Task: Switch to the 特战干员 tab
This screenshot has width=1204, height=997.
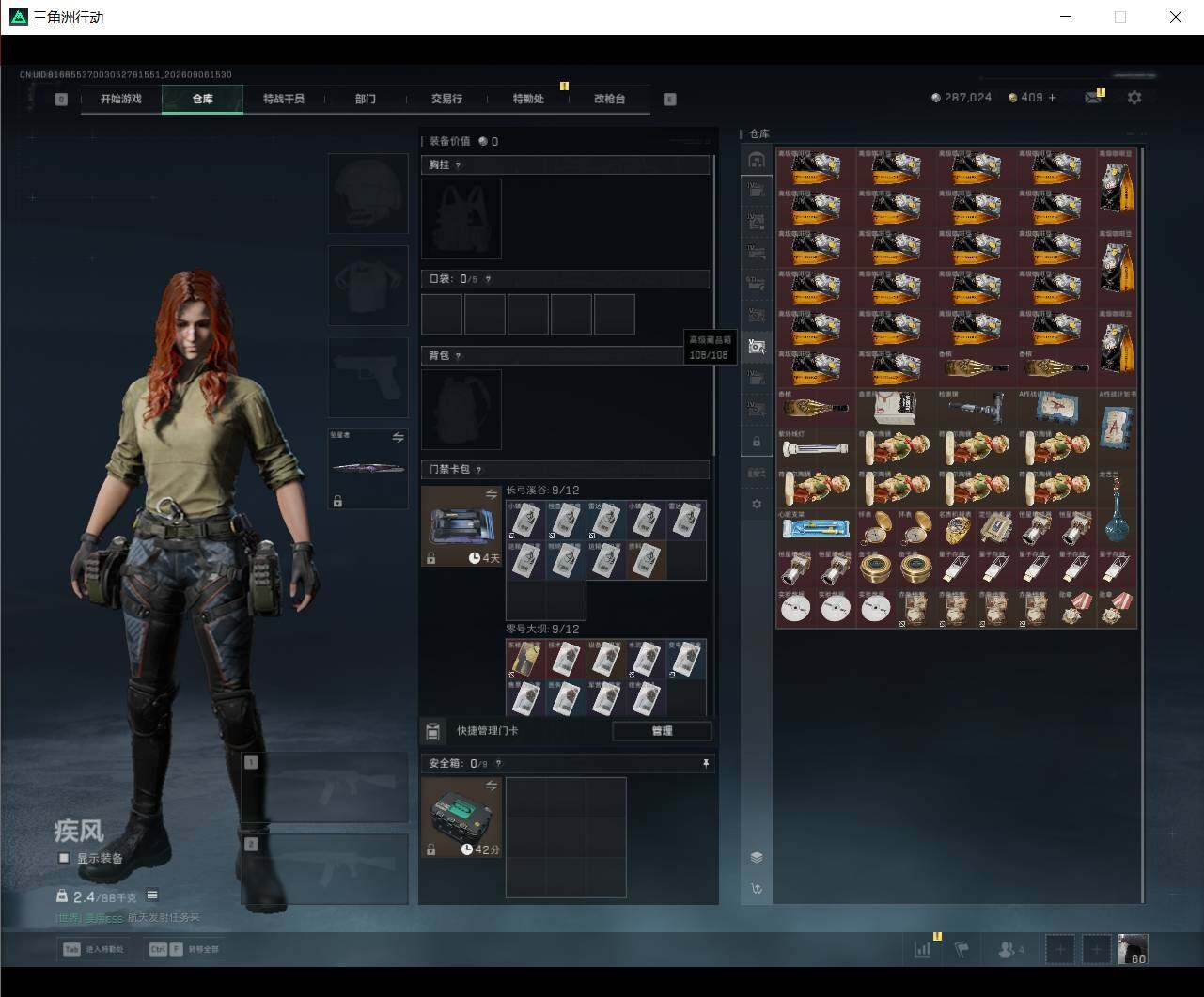Action: [284, 99]
